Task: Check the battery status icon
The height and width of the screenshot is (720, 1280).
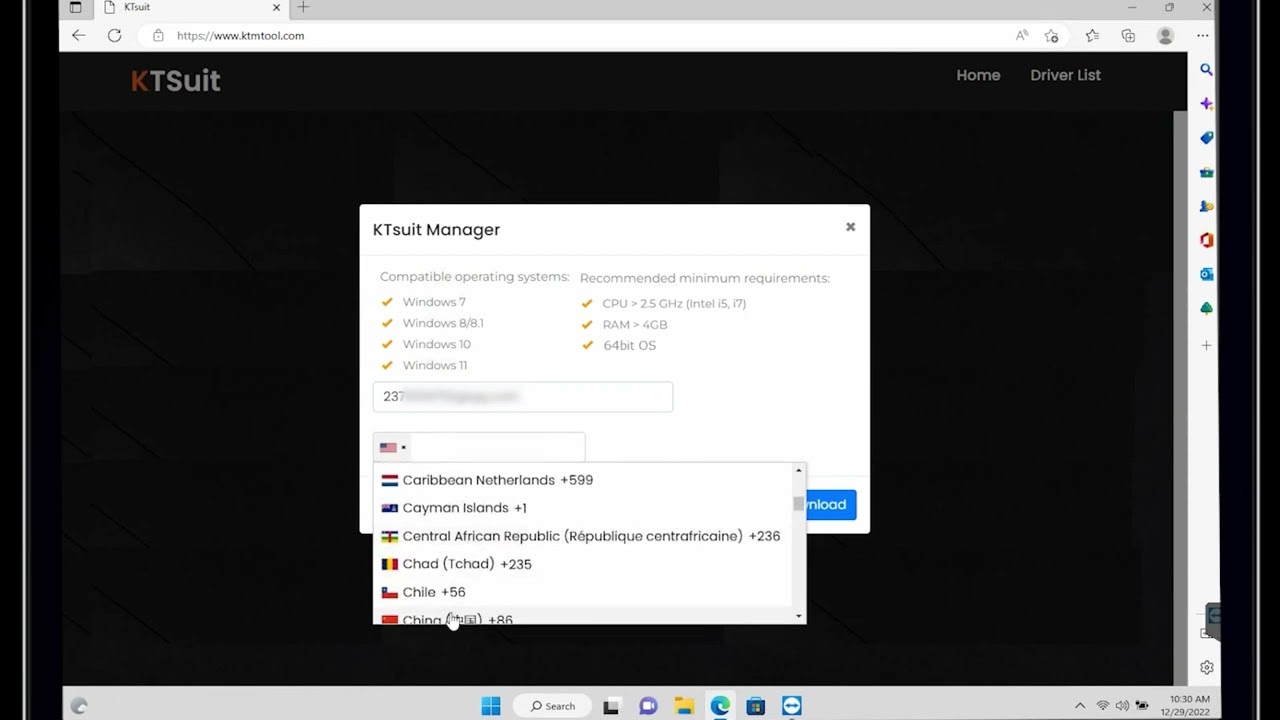Action: (x=1142, y=706)
